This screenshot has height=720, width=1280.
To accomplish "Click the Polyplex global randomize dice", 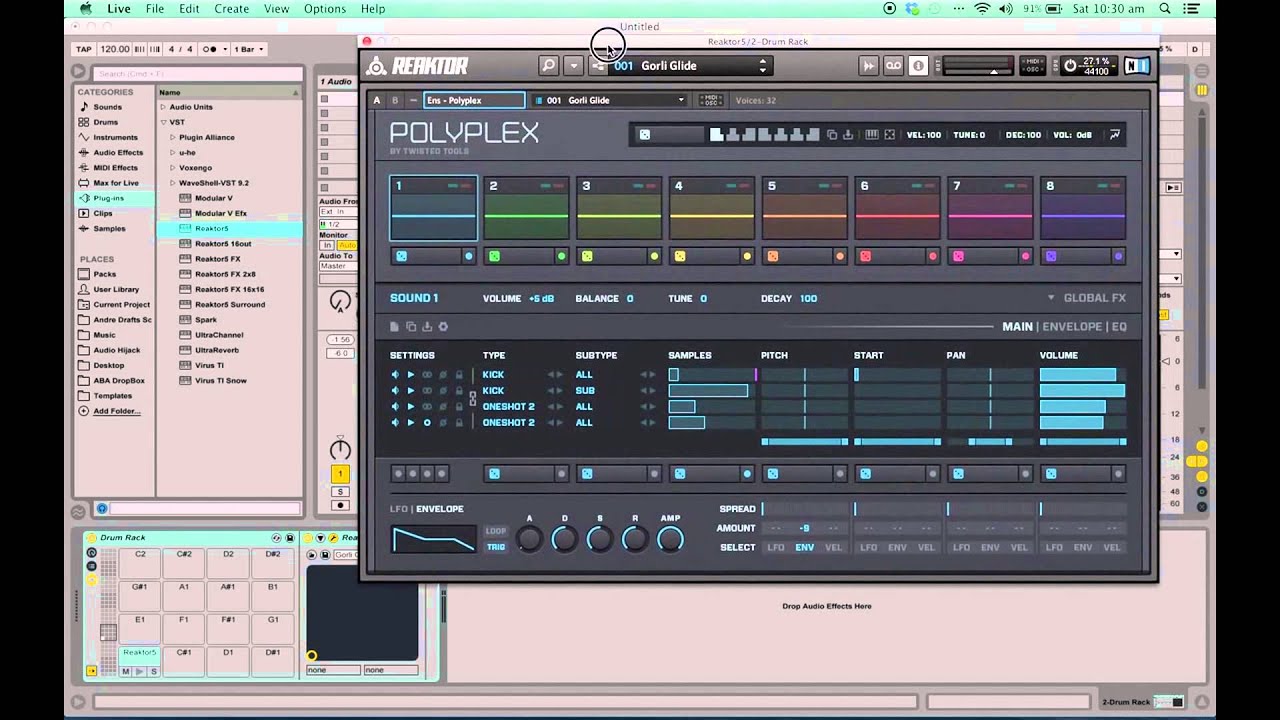I will 645,135.
